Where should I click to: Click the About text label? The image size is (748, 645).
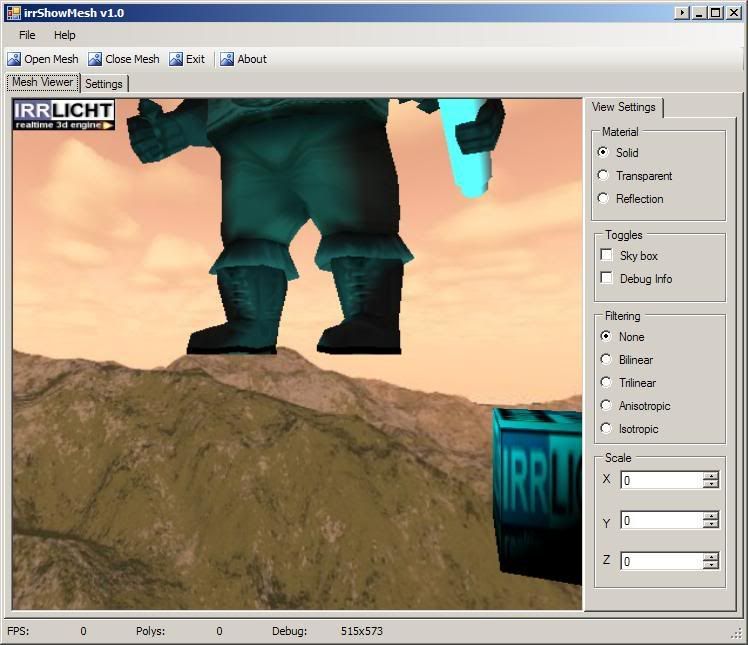pos(252,59)
